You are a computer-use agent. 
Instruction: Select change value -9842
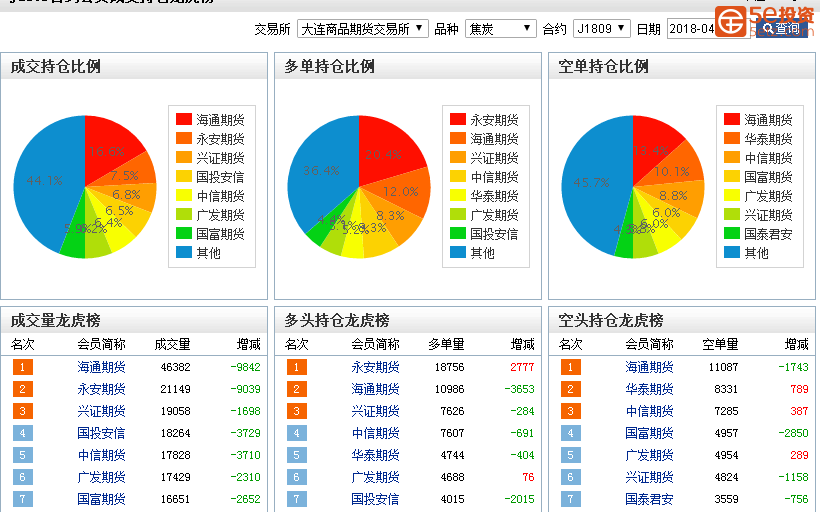pyautogui.click(x=245, y=367)
